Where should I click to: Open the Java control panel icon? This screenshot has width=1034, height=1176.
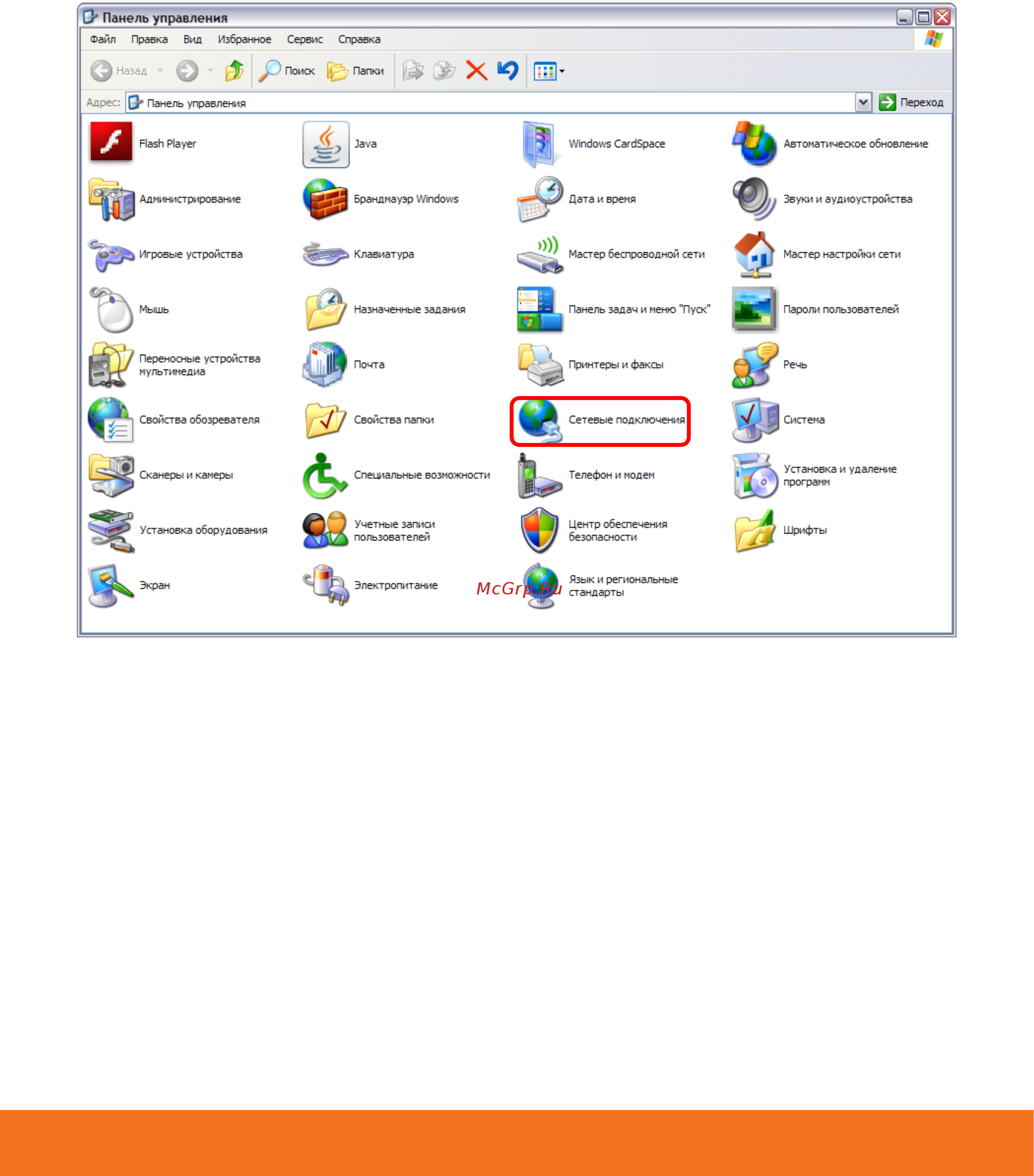326,144
